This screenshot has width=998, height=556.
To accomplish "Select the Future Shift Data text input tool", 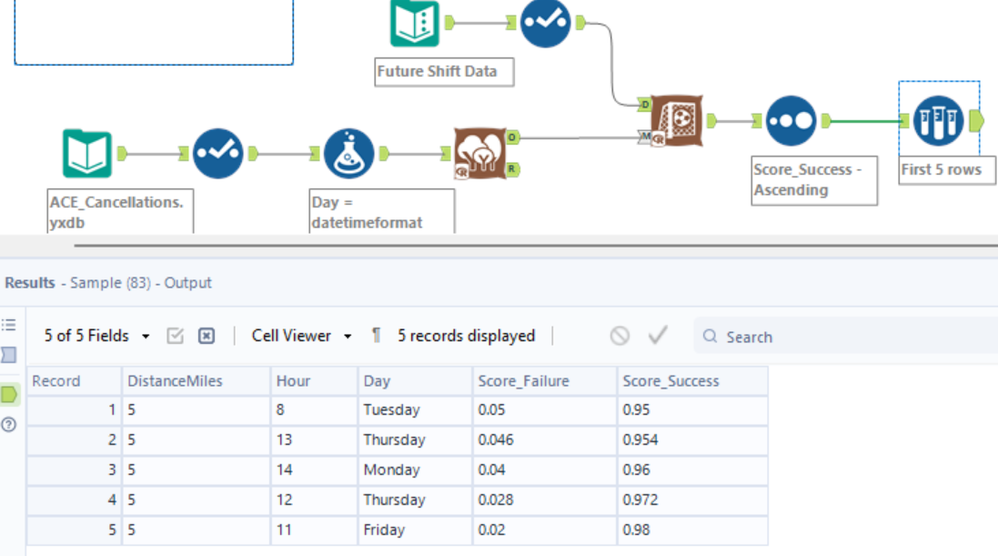I will tap(414, 22).
